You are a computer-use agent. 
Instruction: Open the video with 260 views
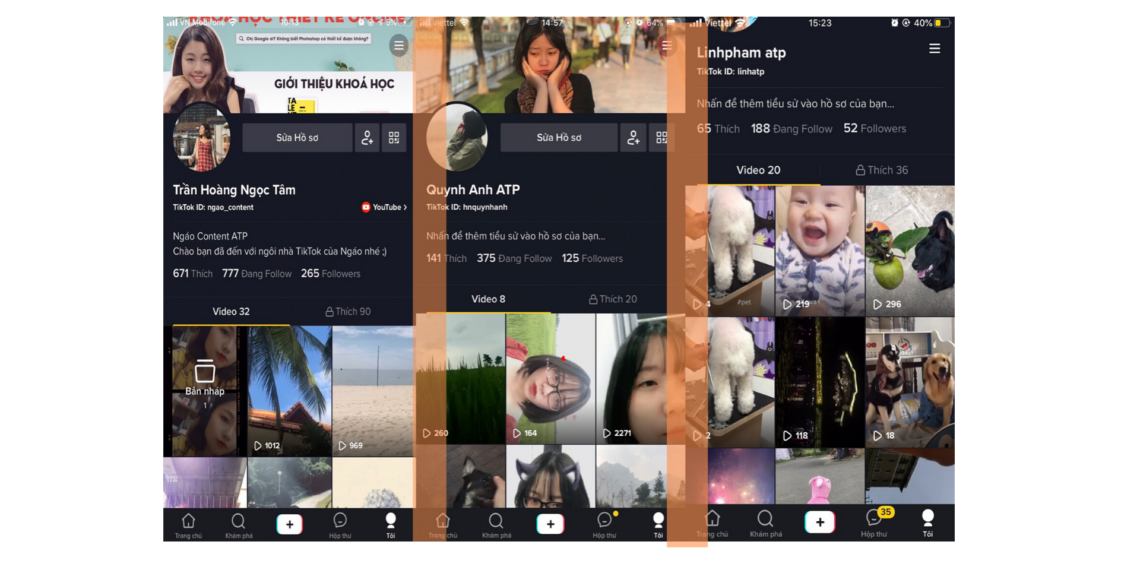pyautogui.click(x=459, y=378)
